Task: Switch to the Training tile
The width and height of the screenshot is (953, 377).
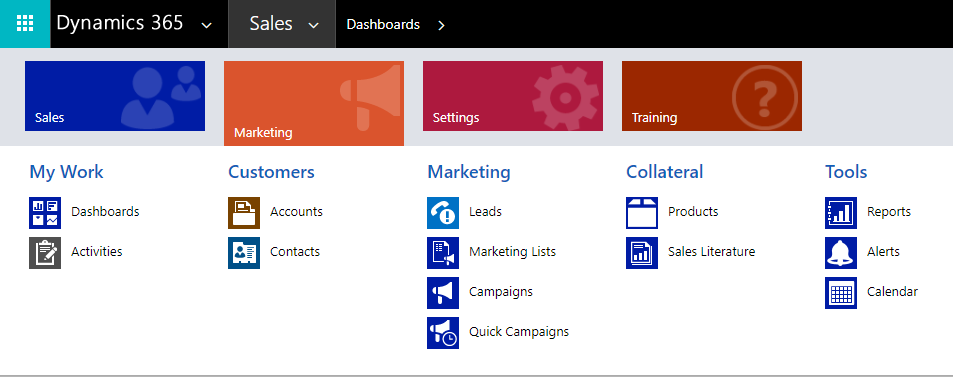Action: pos(712,96)
